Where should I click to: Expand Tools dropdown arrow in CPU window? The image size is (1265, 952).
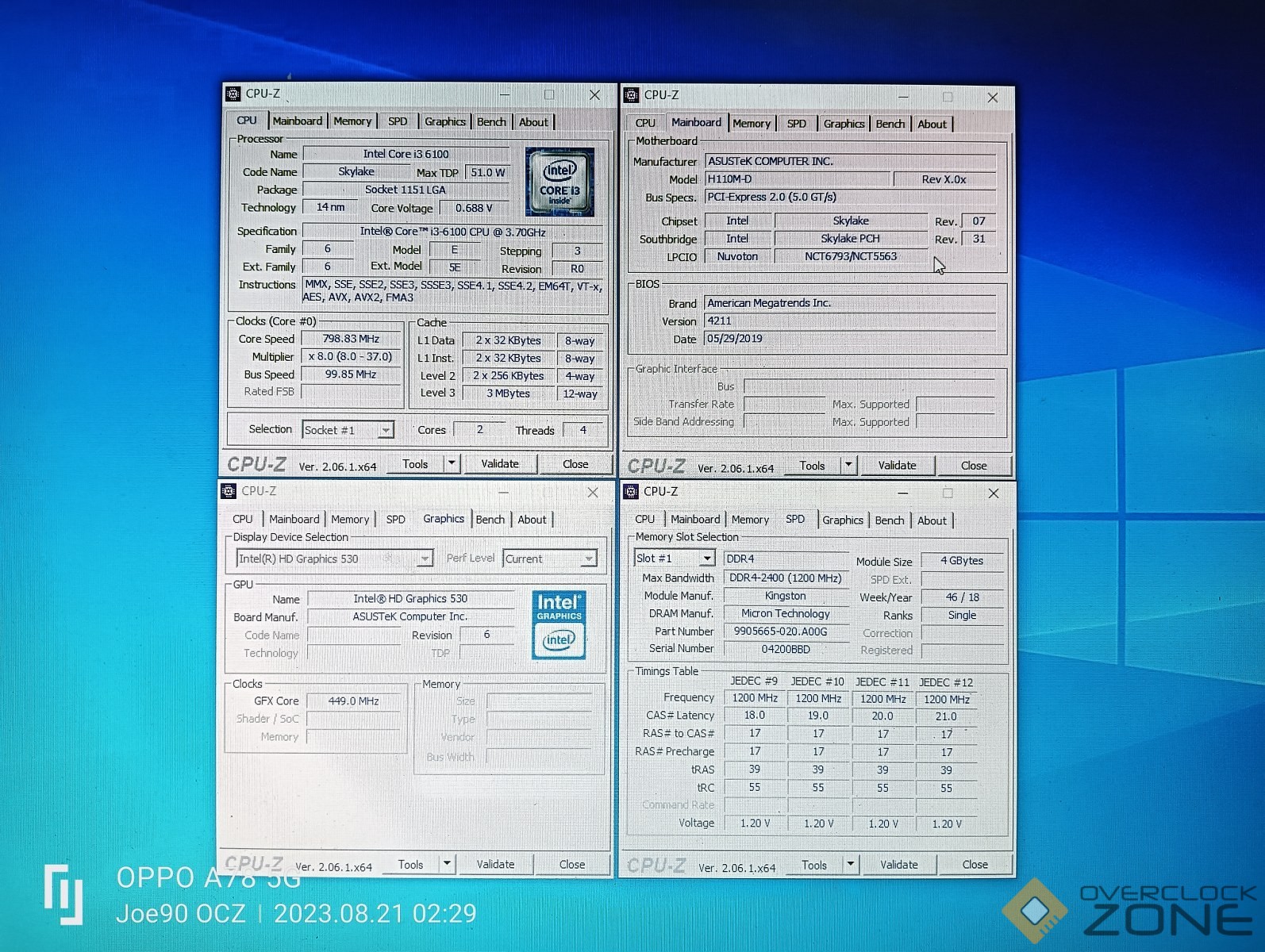(x=452, y=463)
